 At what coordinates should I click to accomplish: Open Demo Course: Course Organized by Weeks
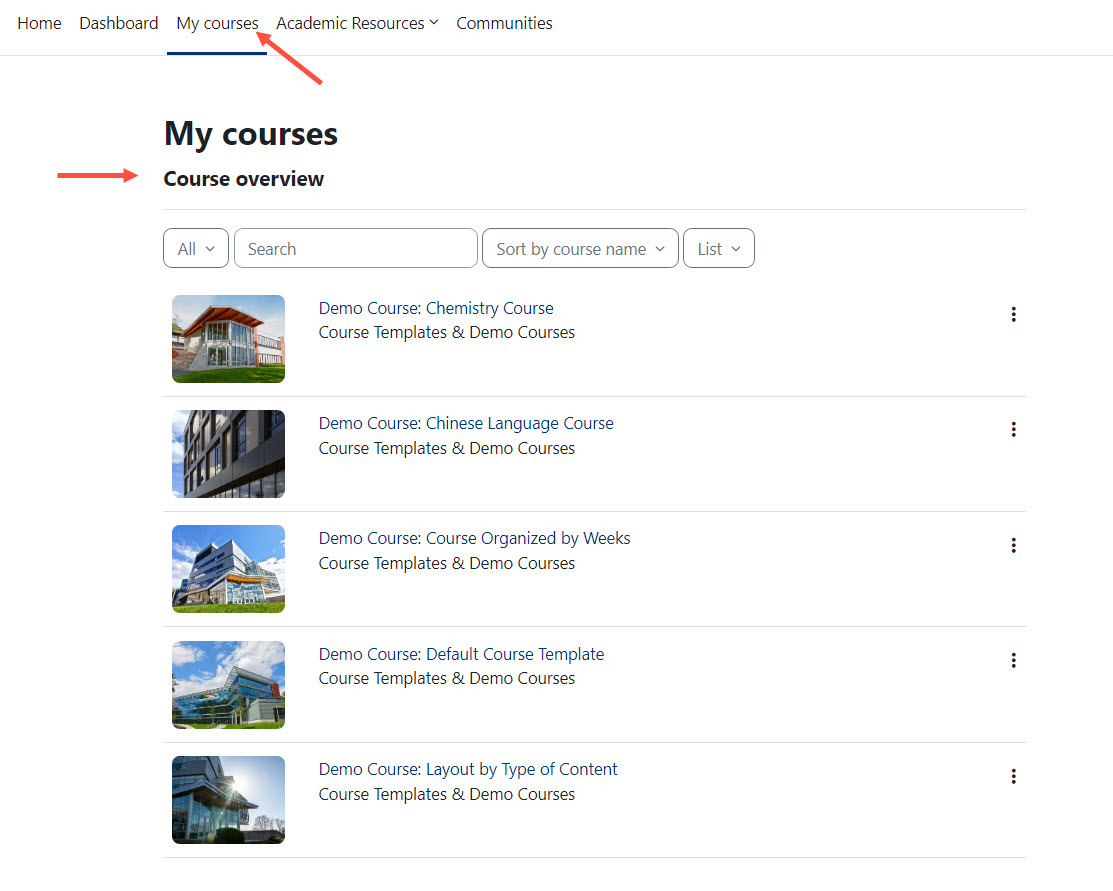click(x=474, y=538)
